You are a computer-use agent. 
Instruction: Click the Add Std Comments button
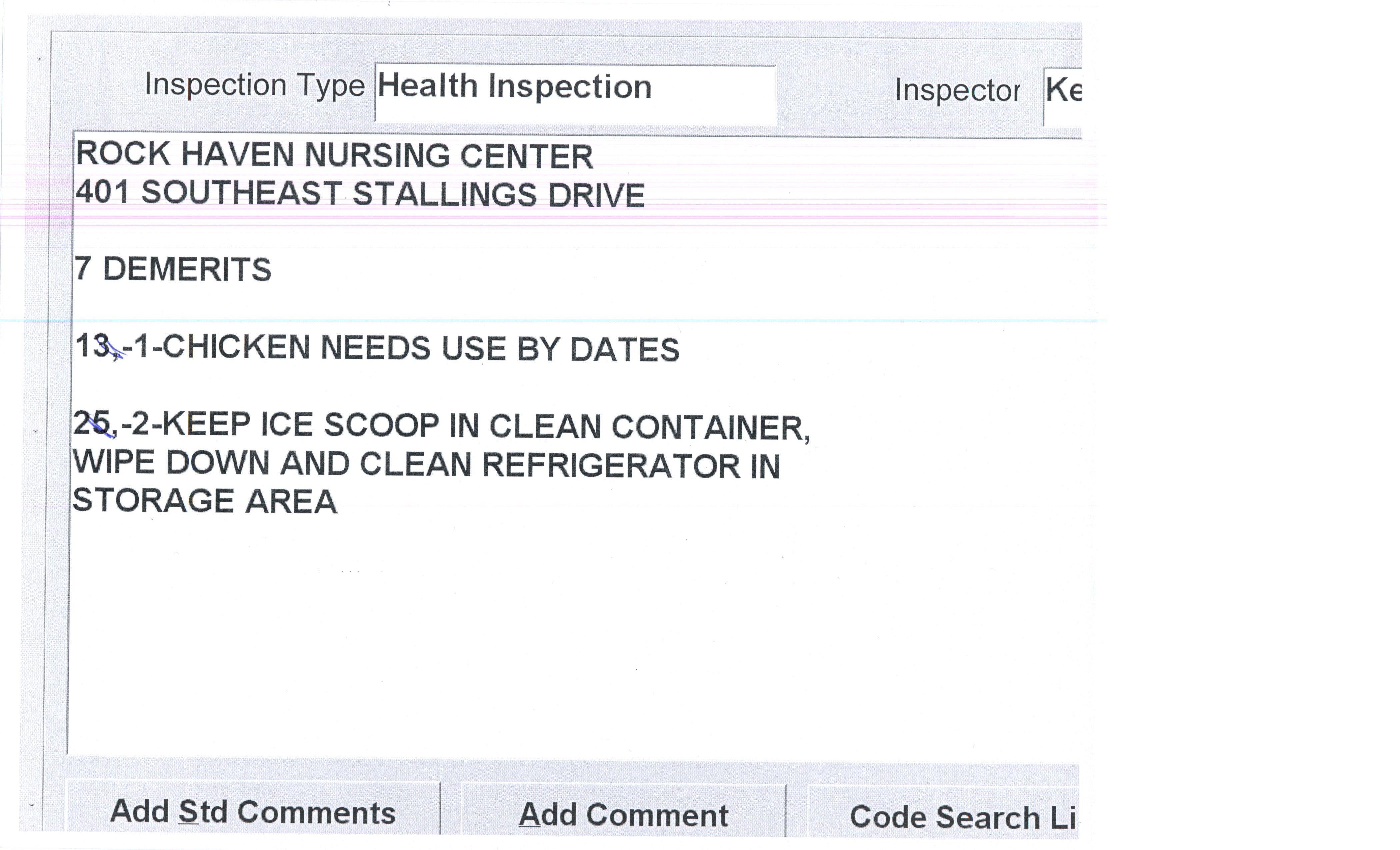pos(253,811)
